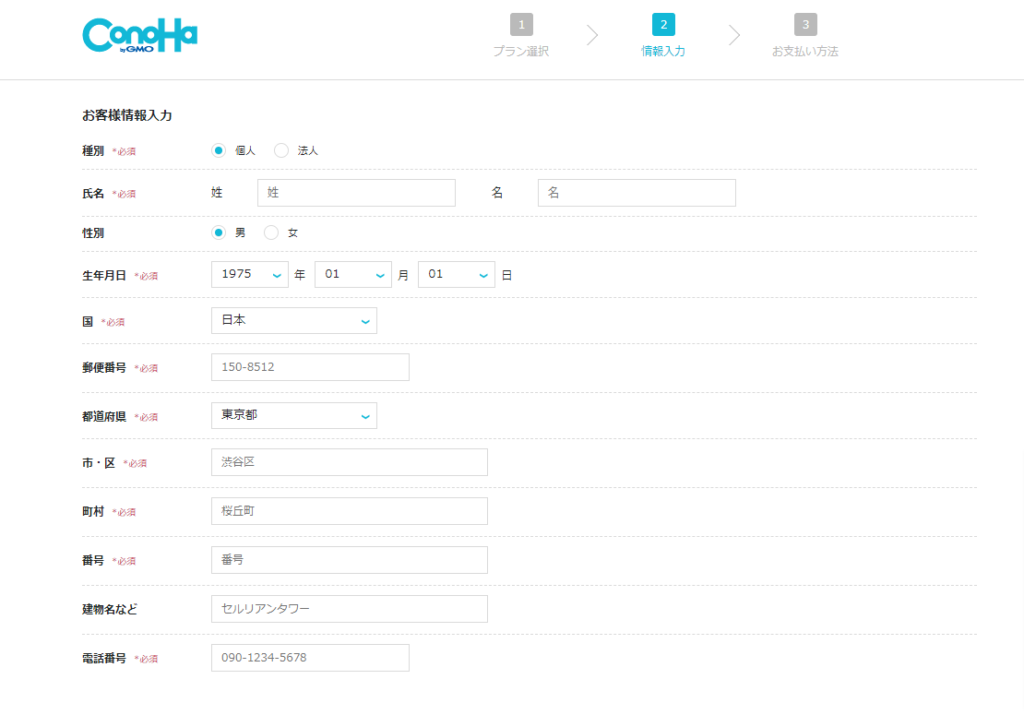This screenshot has width=1024, height=727.
Task: Click the 町村 town field
Action: (x=349, y=511)
